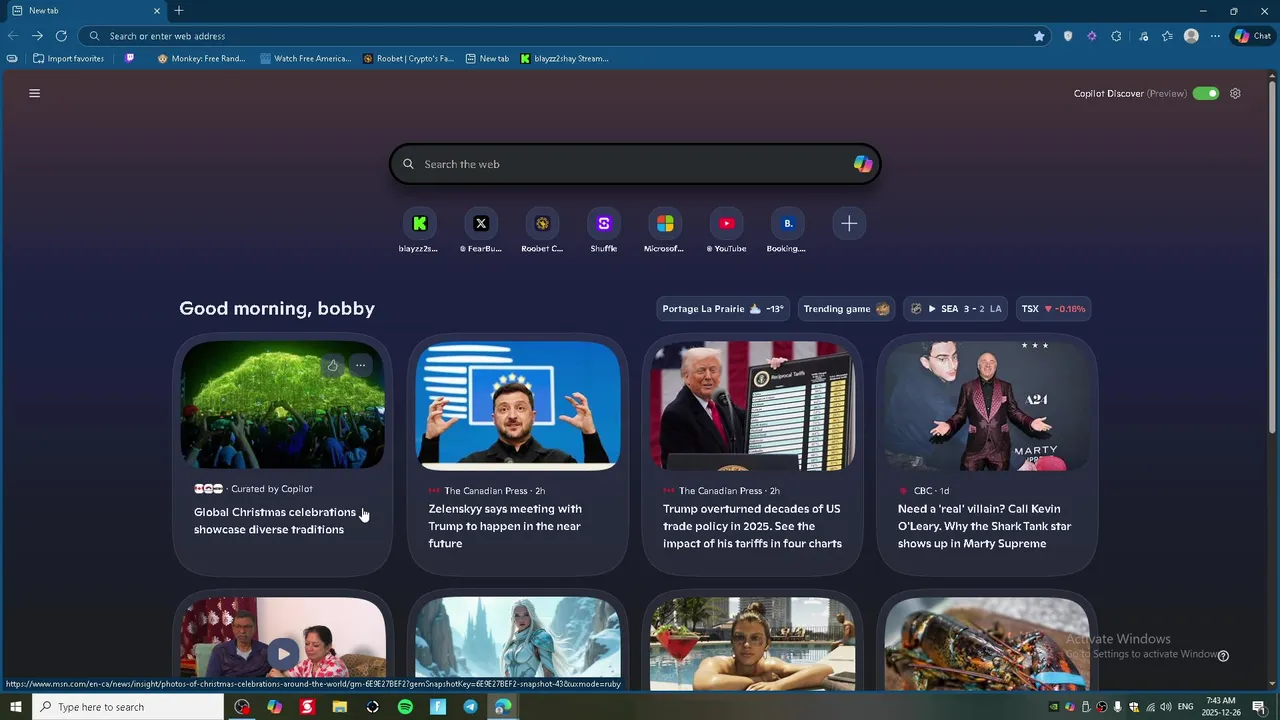Open the browser profile avatar
The image size is (1280, 720).
pos(1191,36)
